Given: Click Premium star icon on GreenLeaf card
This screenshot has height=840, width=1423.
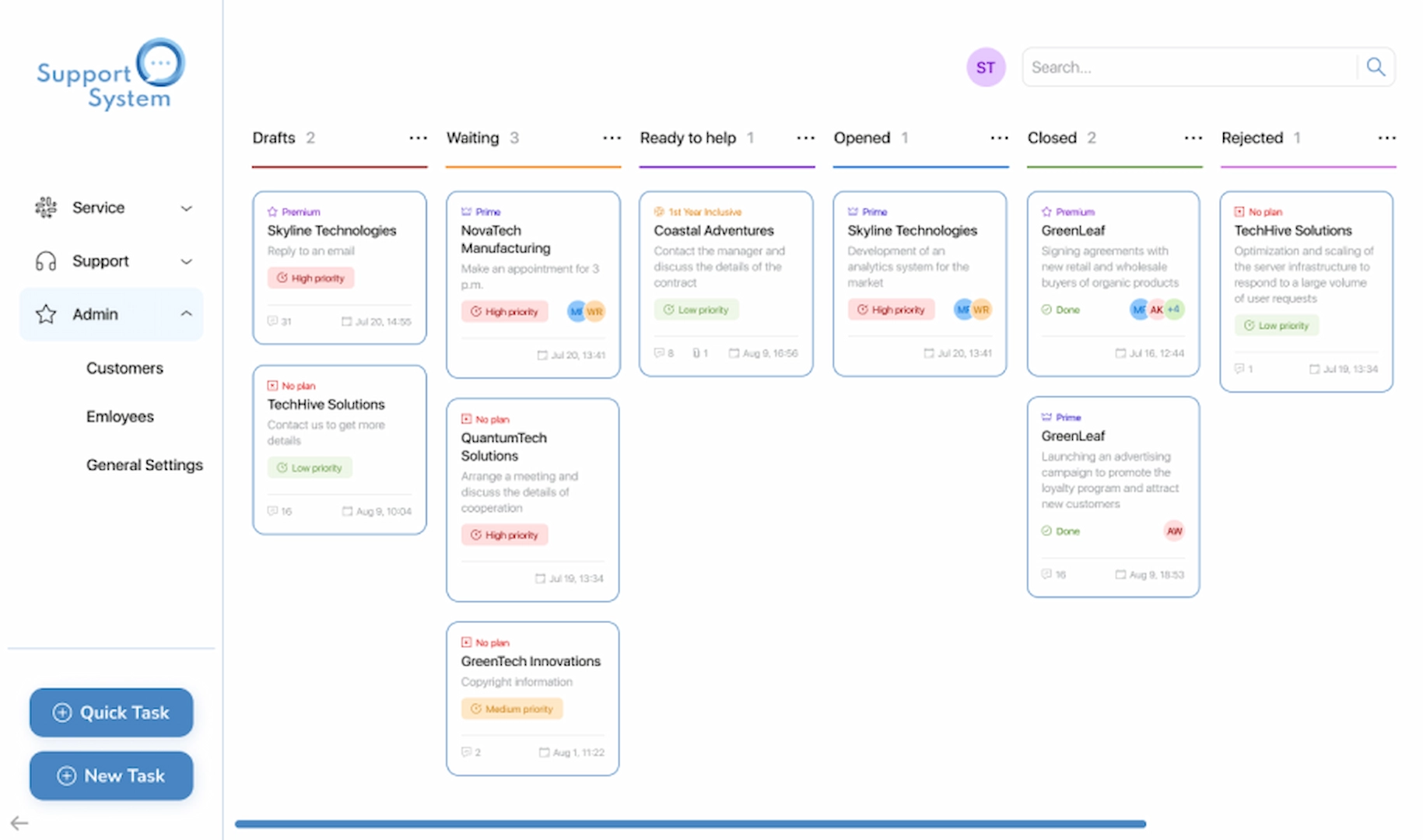Looking at the screenshot, I should pyautogui.click(x=1046, y=212).
